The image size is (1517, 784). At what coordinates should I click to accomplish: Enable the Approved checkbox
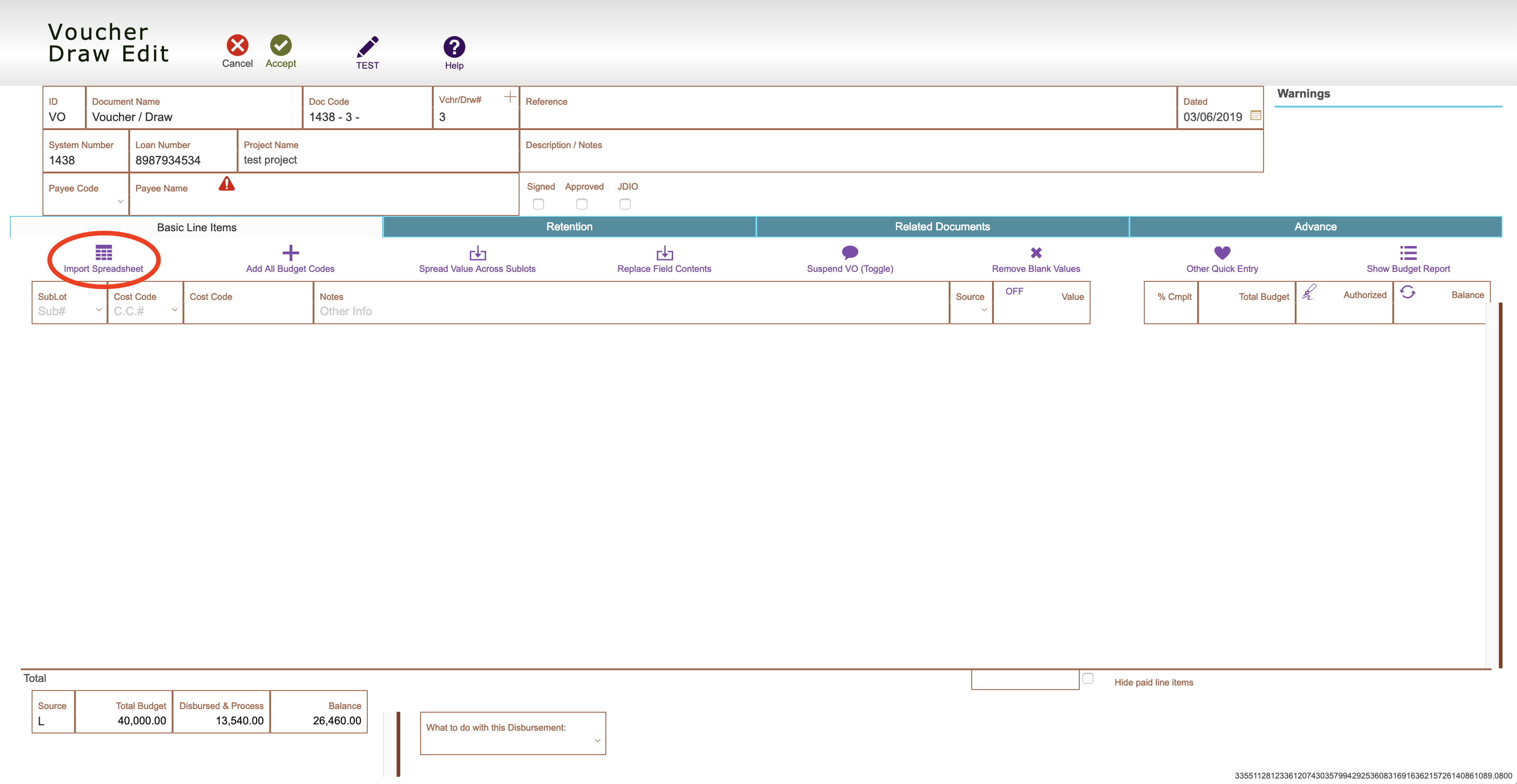[582, 204]
